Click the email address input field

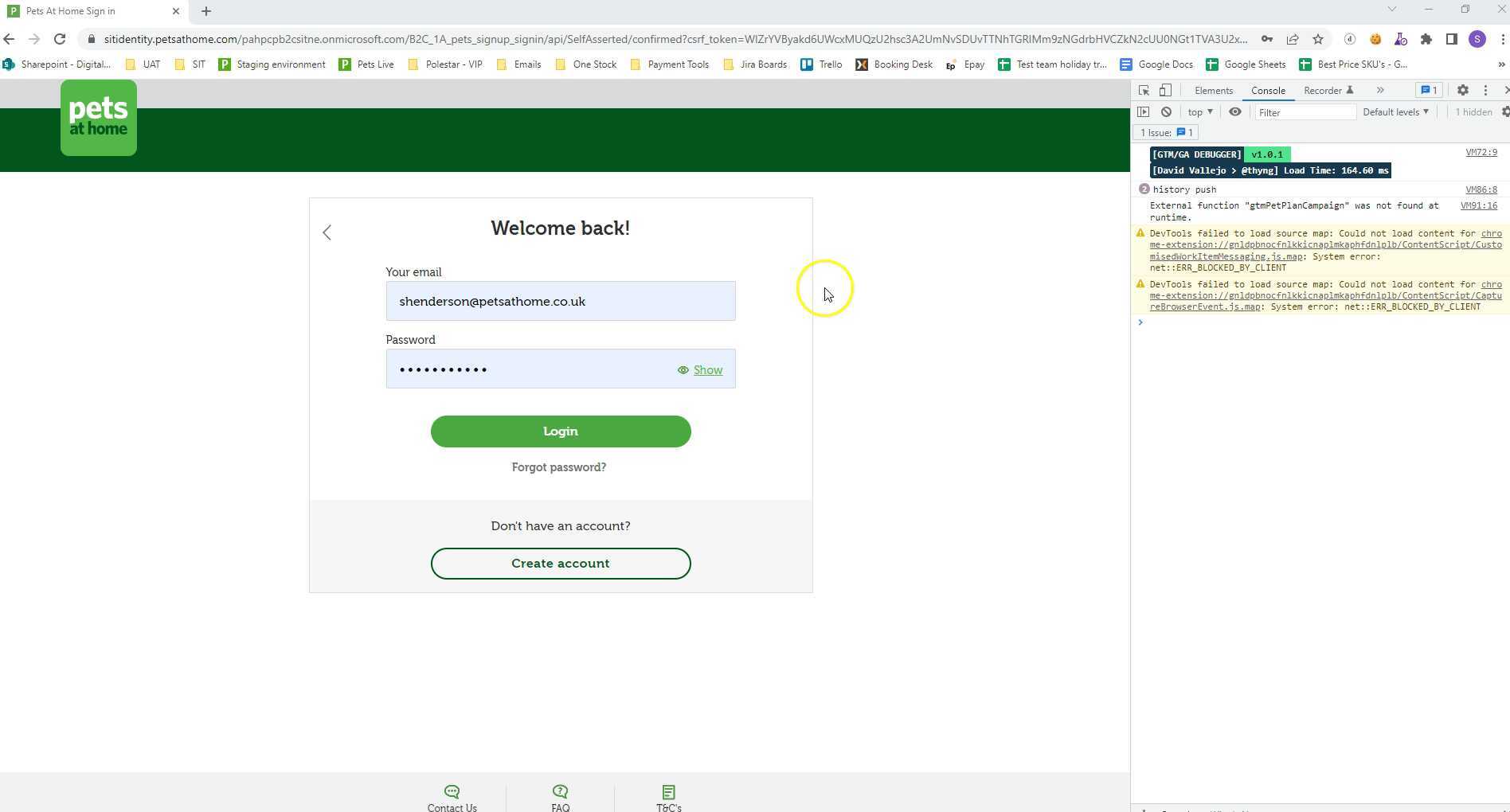click(x=560, y=301)
